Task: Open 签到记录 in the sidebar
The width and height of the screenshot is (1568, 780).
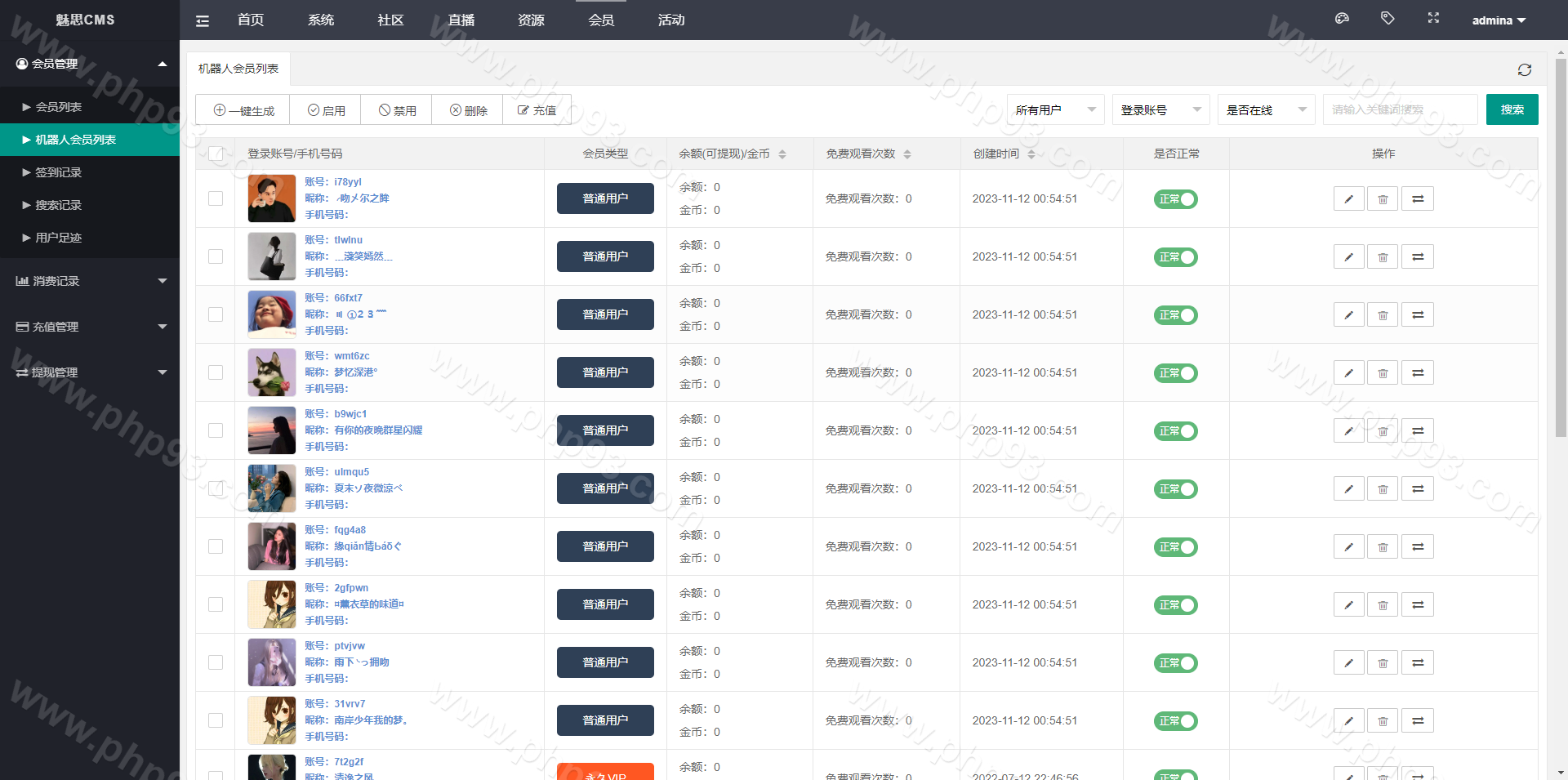Action: [58, 172]
